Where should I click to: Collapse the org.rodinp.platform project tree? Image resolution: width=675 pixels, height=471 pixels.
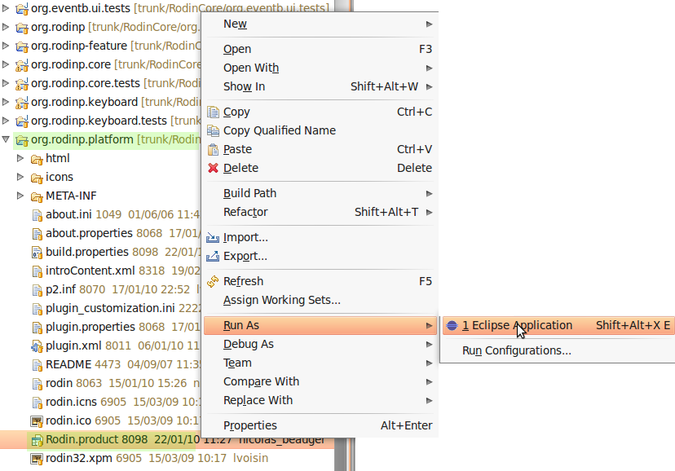click(x=6, y=139)
